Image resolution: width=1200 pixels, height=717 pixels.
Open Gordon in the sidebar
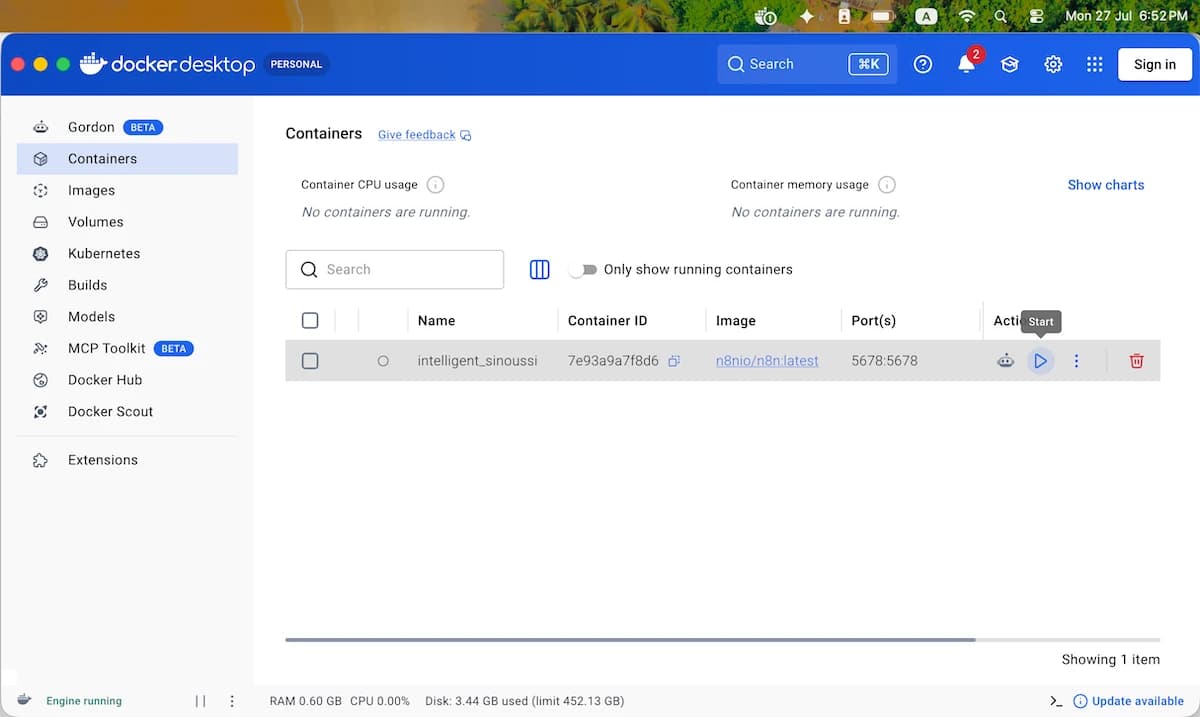(127, 127)
